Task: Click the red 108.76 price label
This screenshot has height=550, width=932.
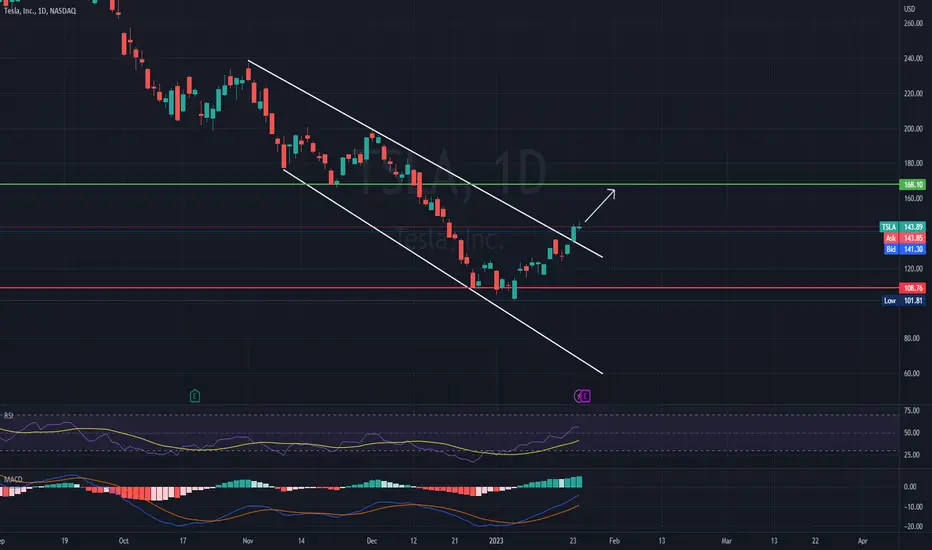Action: [912, 288]
